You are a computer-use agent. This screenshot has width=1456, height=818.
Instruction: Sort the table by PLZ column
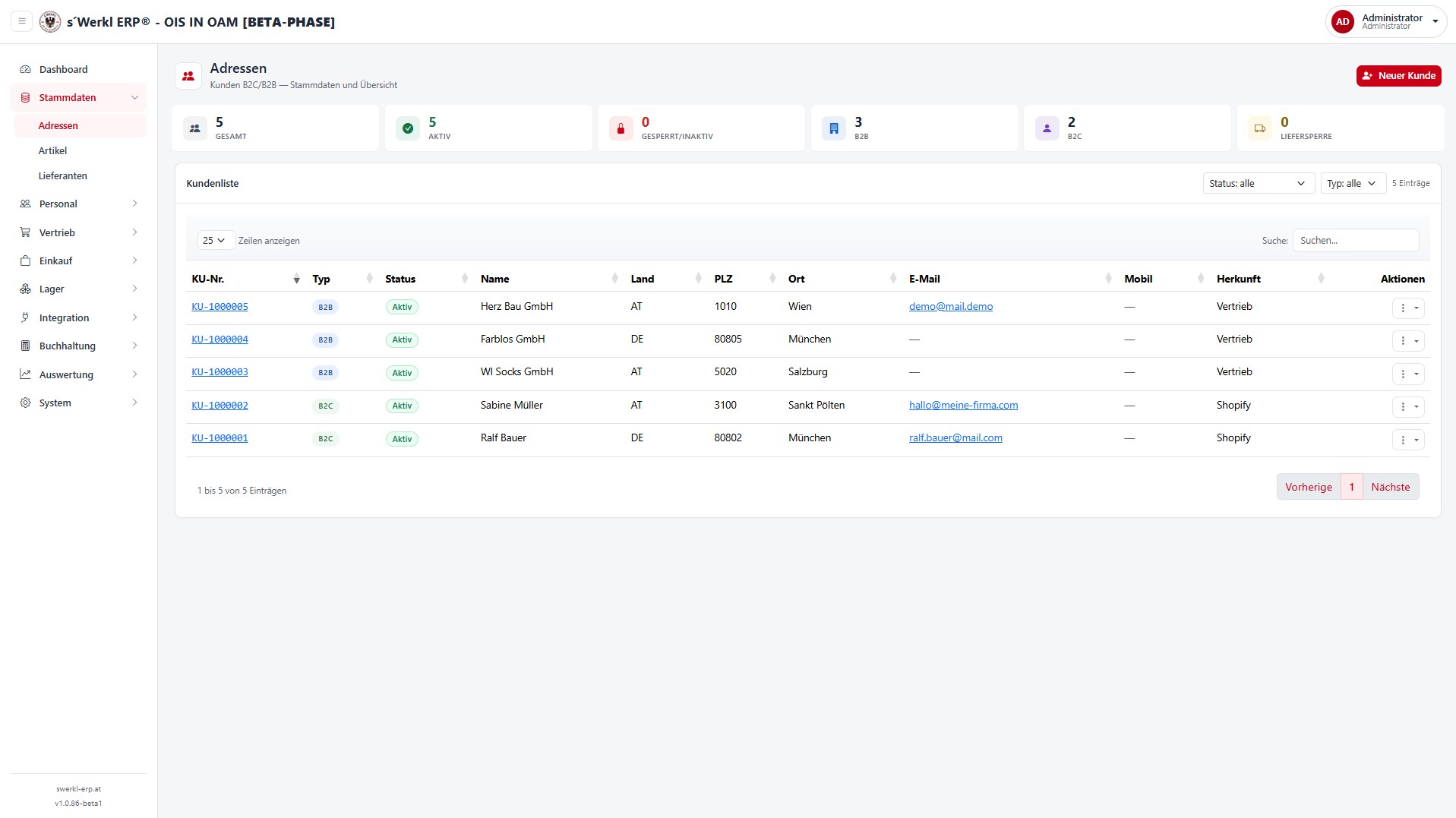(744, 279)
